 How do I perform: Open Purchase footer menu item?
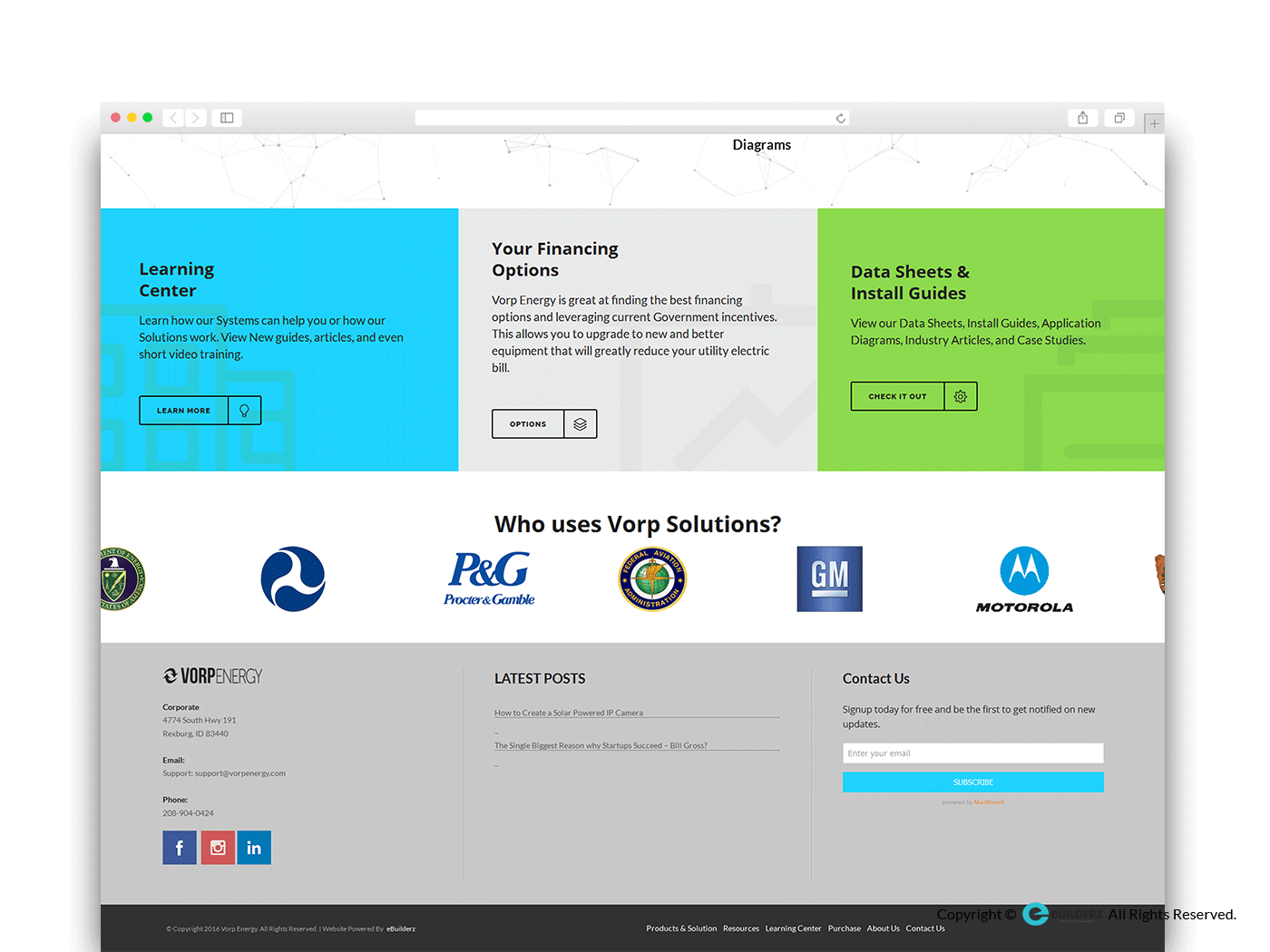tap(845, 928)
